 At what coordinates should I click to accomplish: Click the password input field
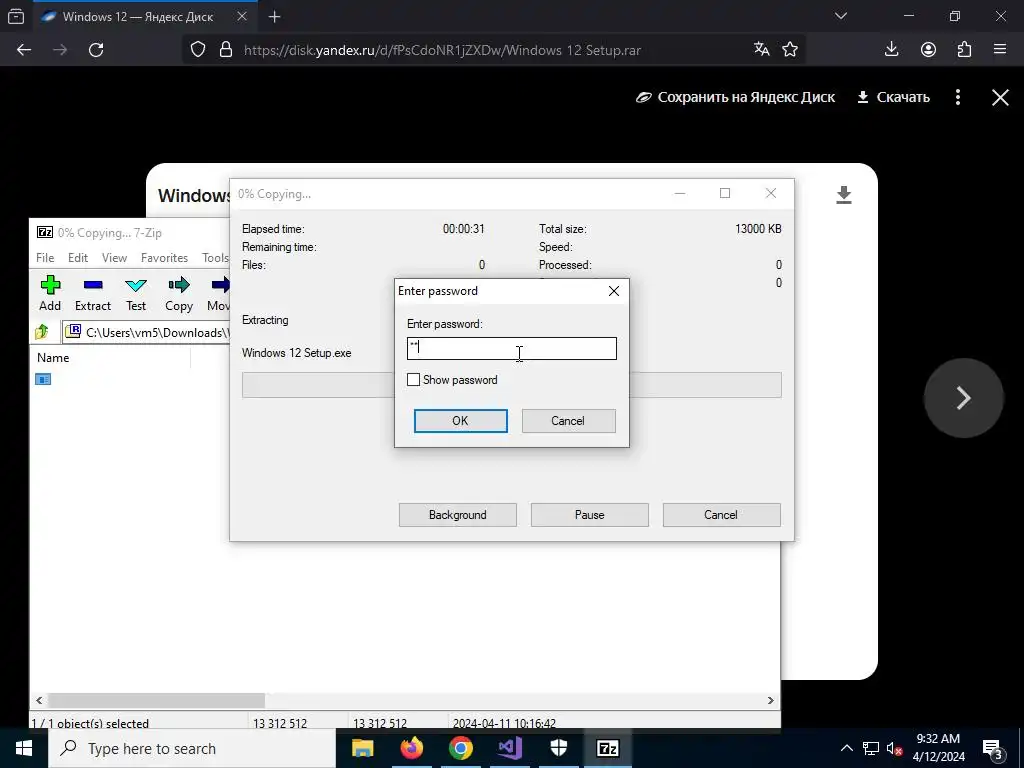pos(511,348)
